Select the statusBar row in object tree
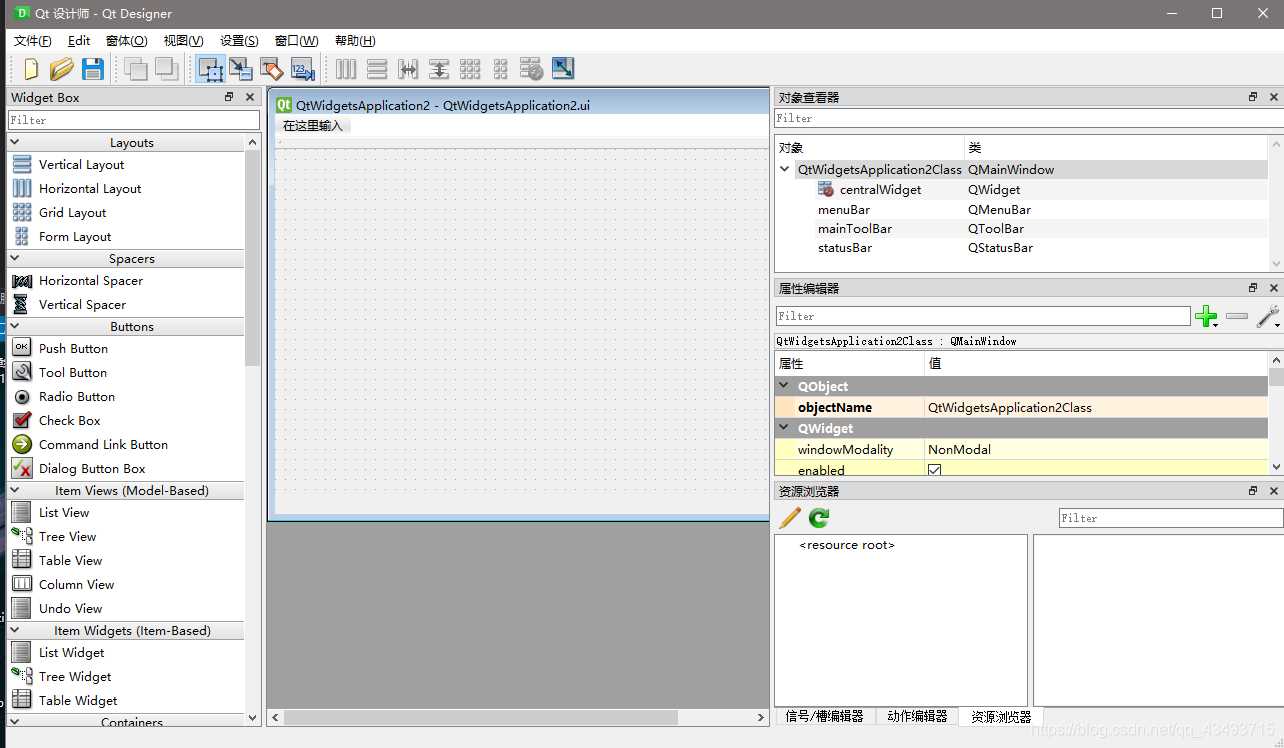Image resolution: width=1284 pixels, height=748 pixels. (1022, 247)
